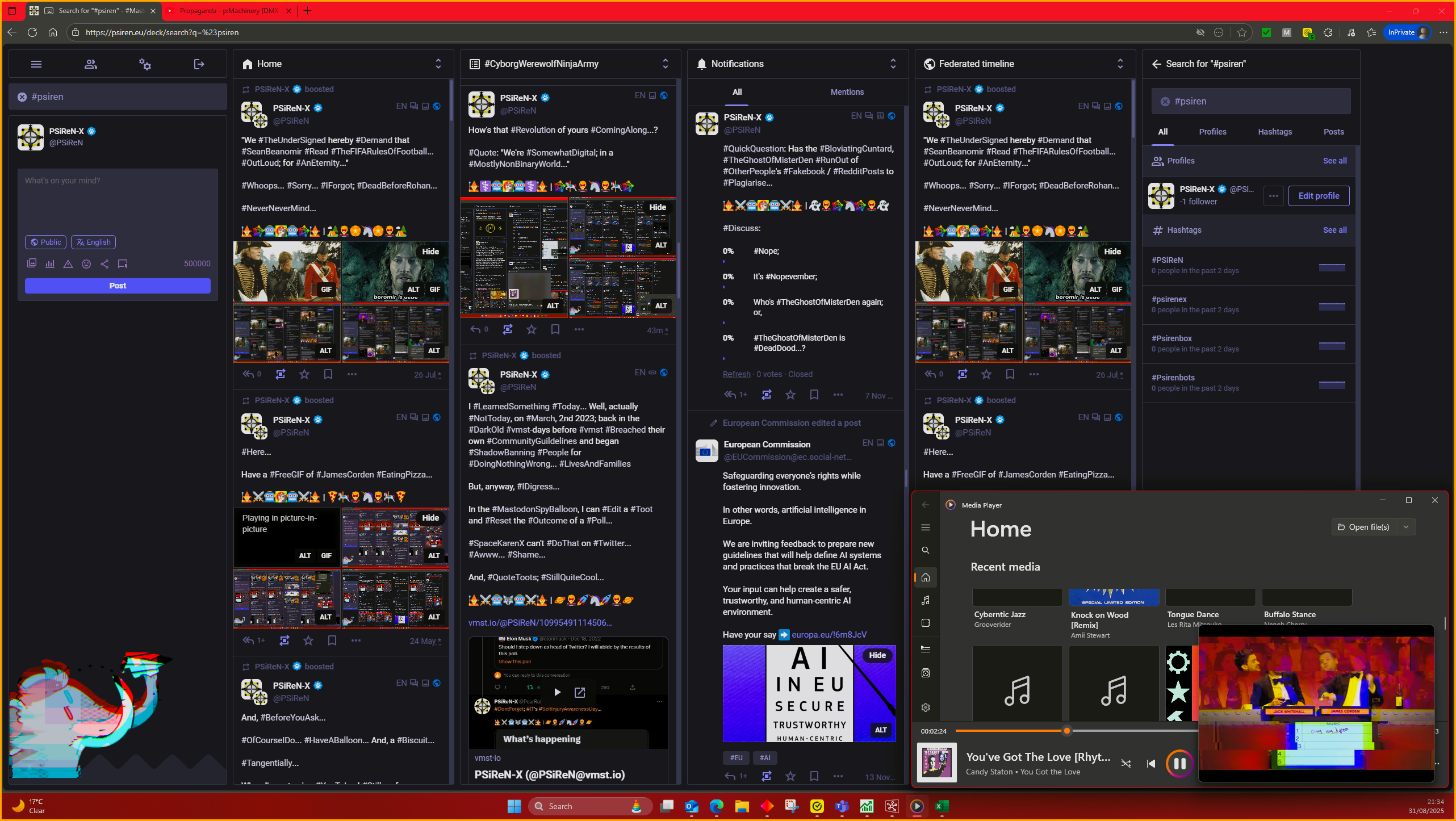Open the dropdown arrow beside Open file(s)

(1406, 527)
